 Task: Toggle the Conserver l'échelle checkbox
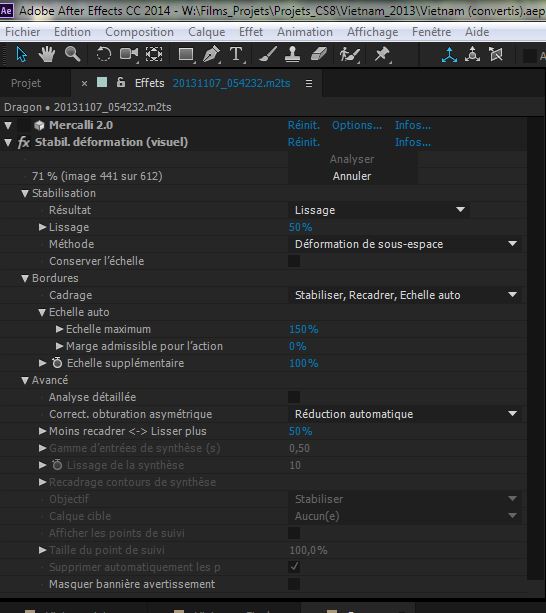tap(294, 261)
